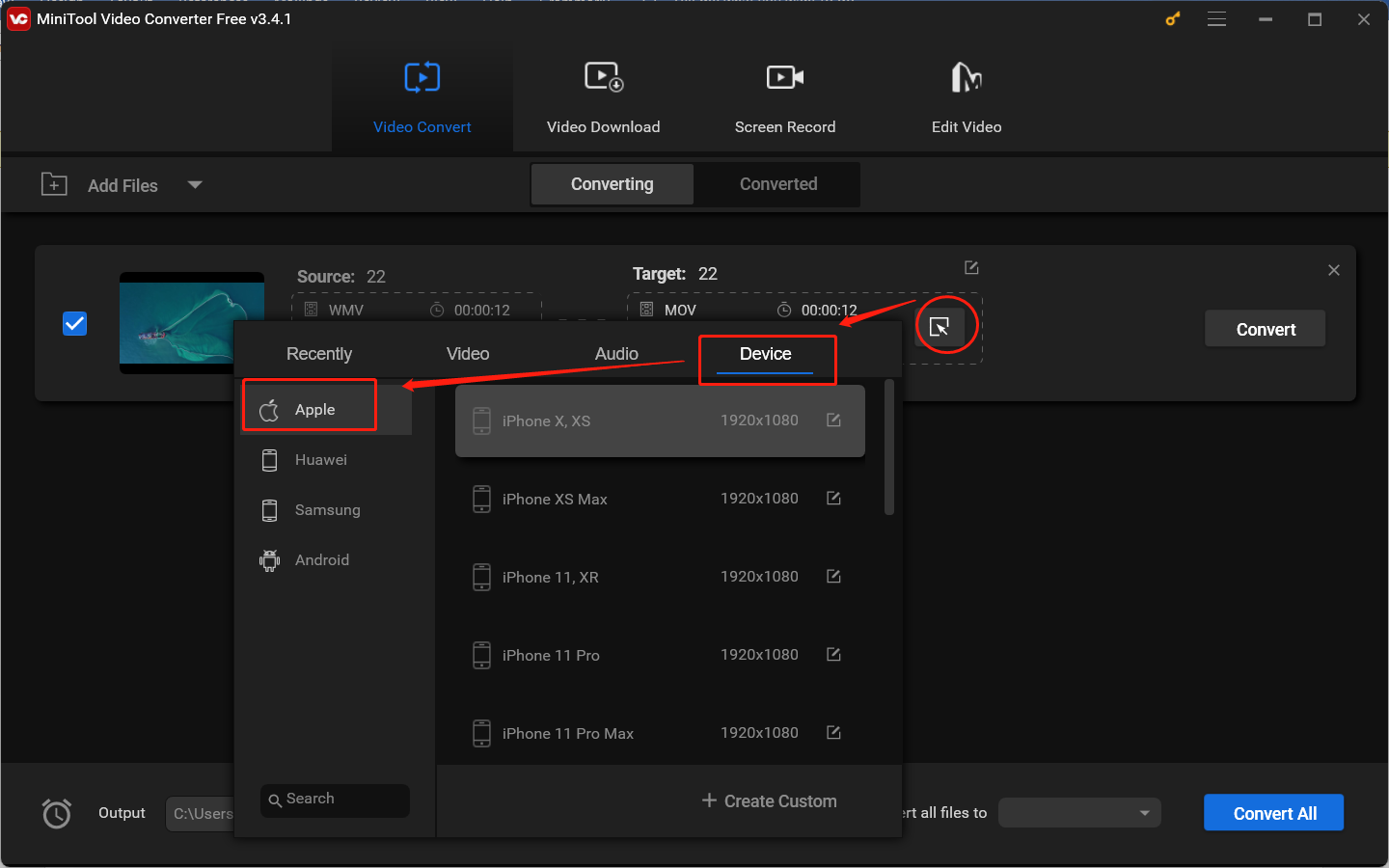Open the Video Download module
The width and height of the screenshot is (1389, 868).
pyautogui.click(x=604, y=97)
